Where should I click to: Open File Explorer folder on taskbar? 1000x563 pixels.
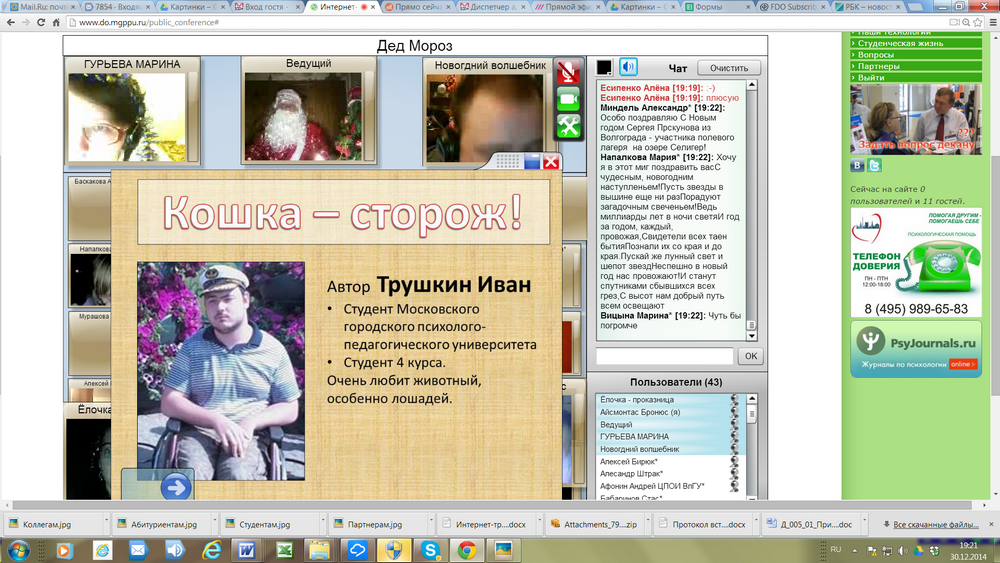click(x=320, y=550)
